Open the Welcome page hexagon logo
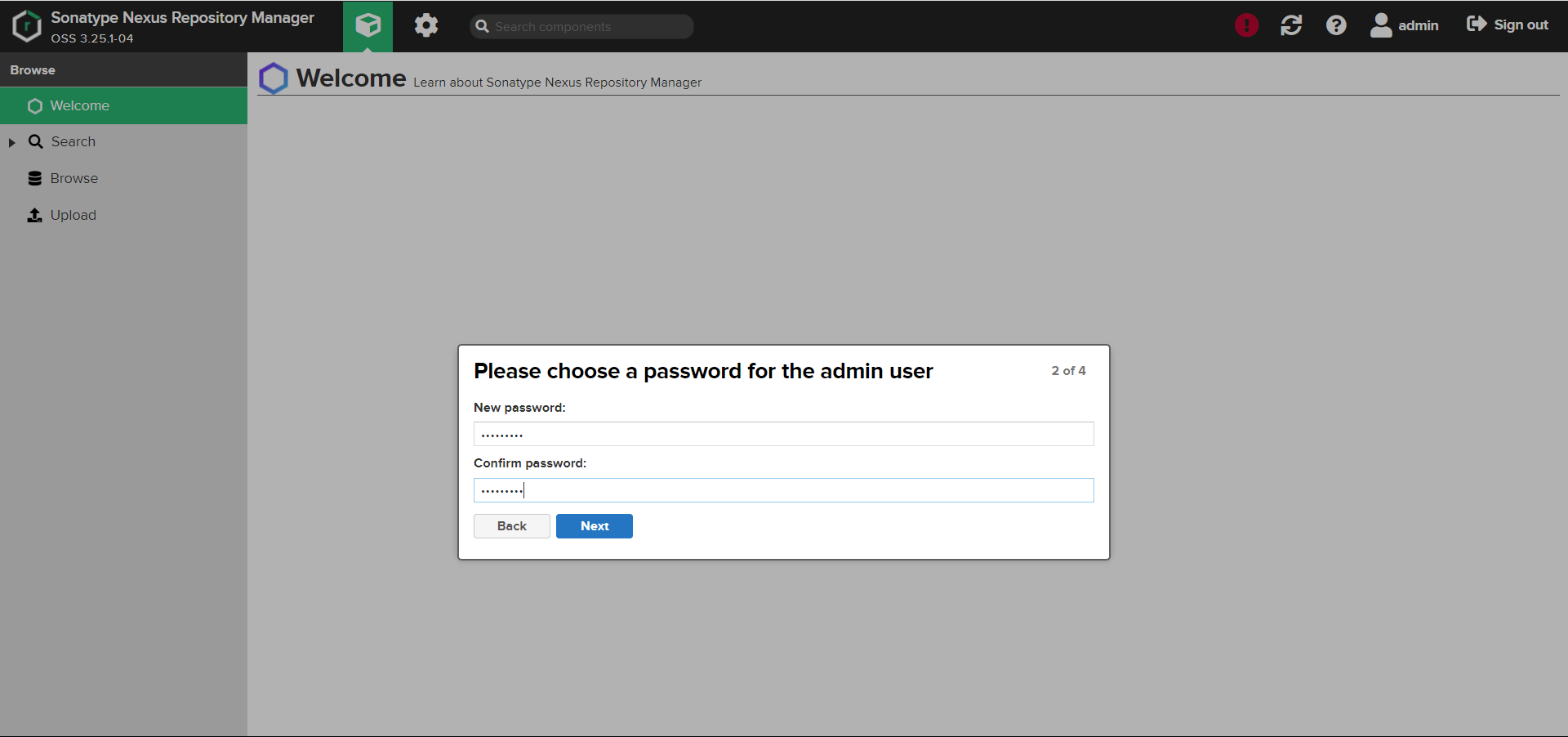This screenshot has width=1568, height=737. coord(274,78)
